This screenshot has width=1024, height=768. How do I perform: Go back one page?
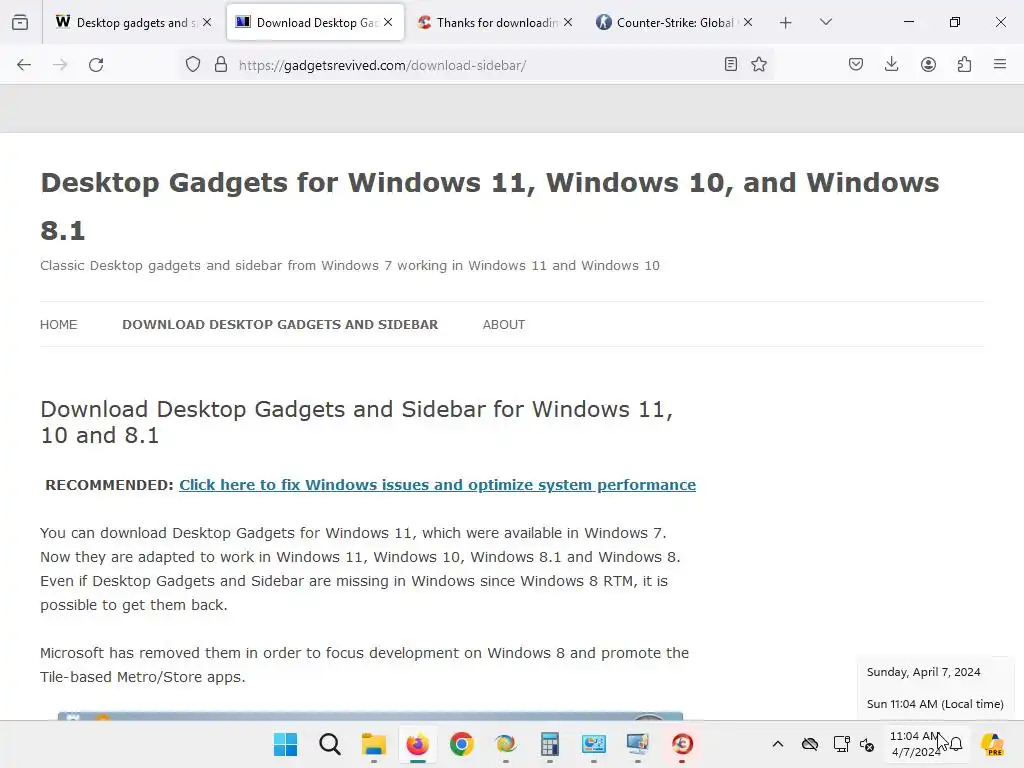pyautogui.click(x=24, y=65)
